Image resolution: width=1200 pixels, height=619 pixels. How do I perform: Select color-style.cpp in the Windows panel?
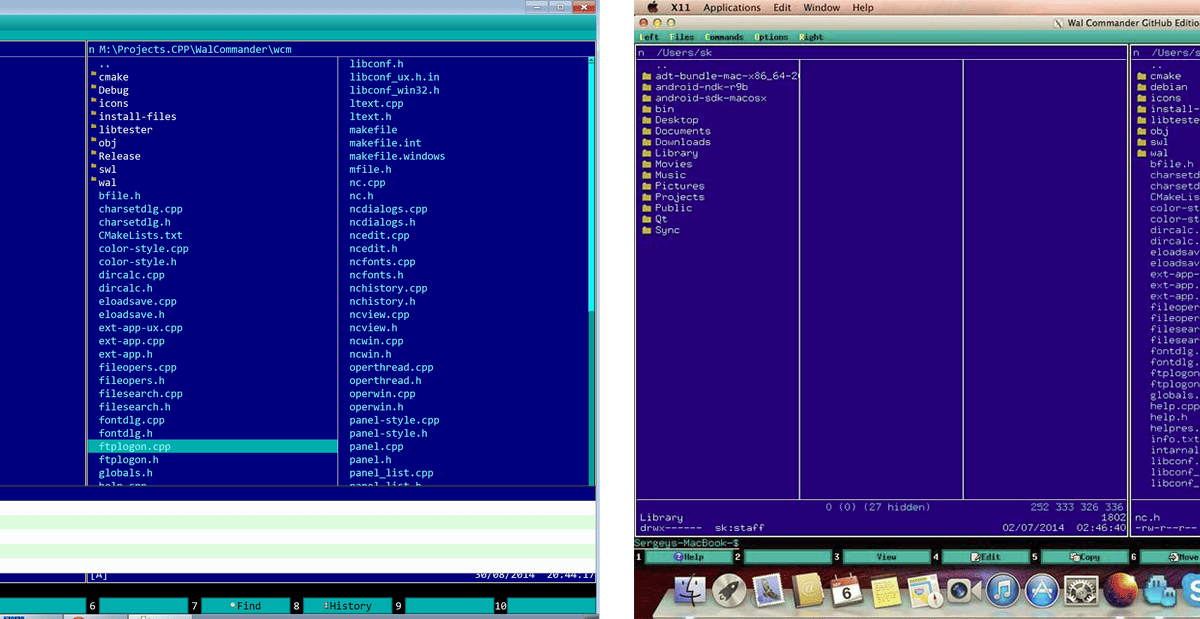tap(144, 248)
